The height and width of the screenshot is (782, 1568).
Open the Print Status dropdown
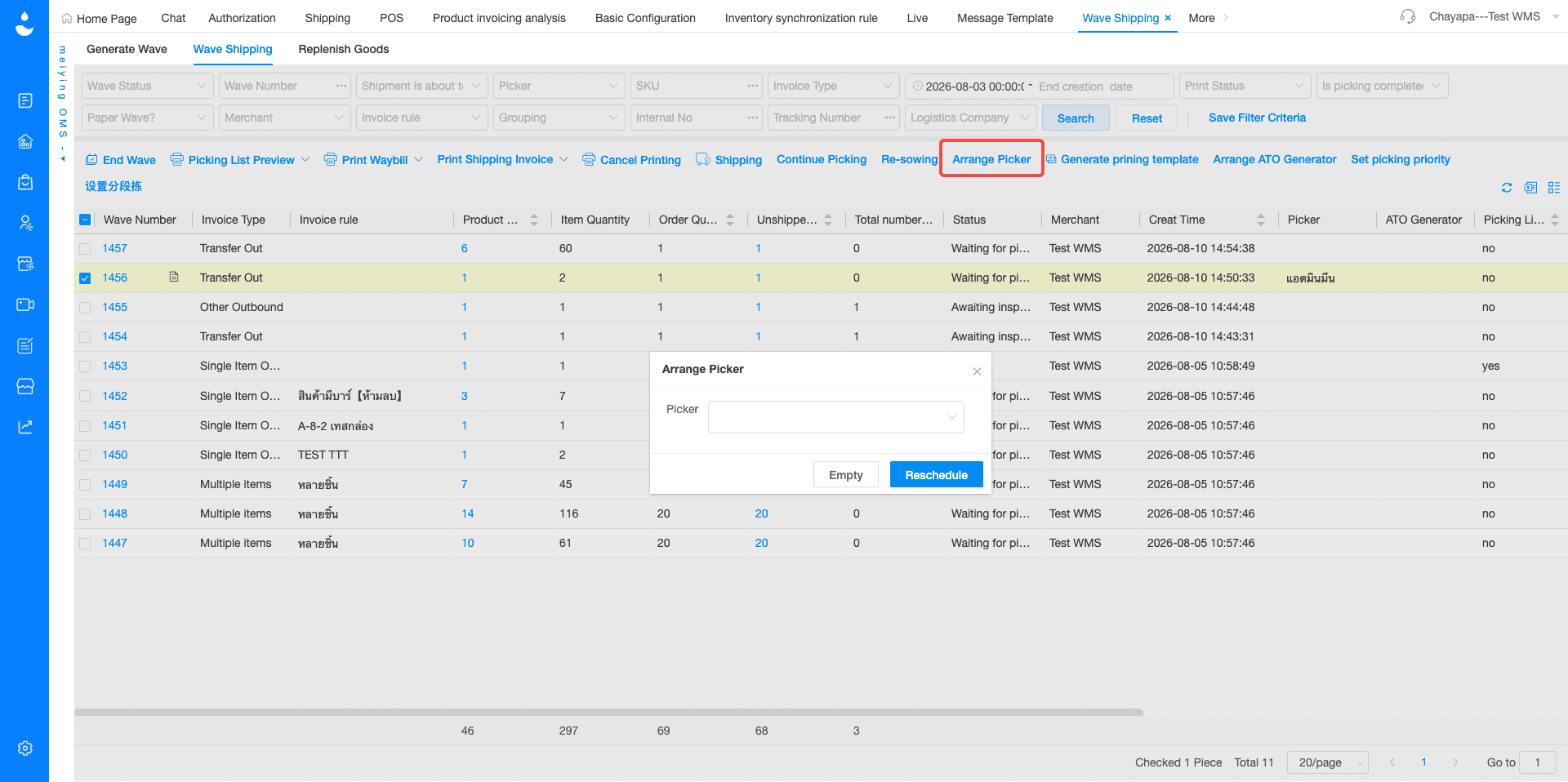pos(1245,86)
